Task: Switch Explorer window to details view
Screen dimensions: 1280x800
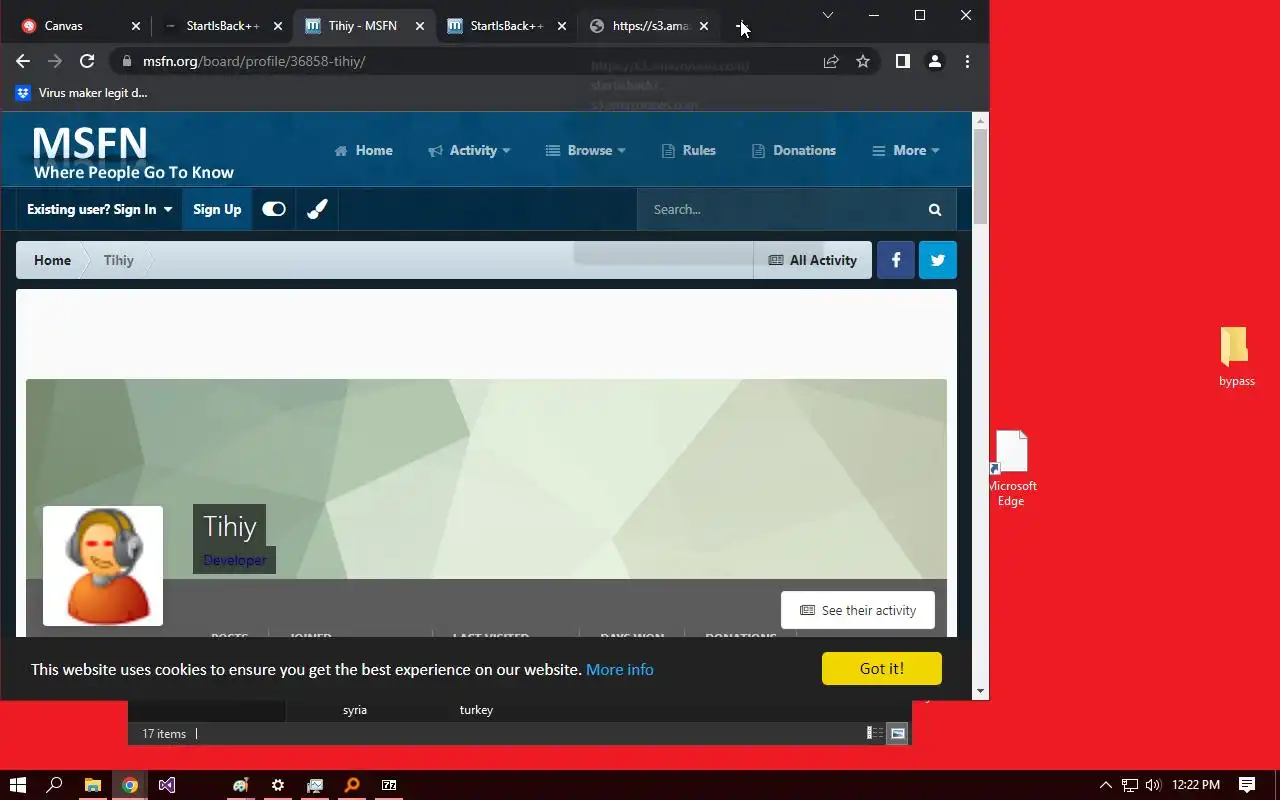Action: pos(875,733)
